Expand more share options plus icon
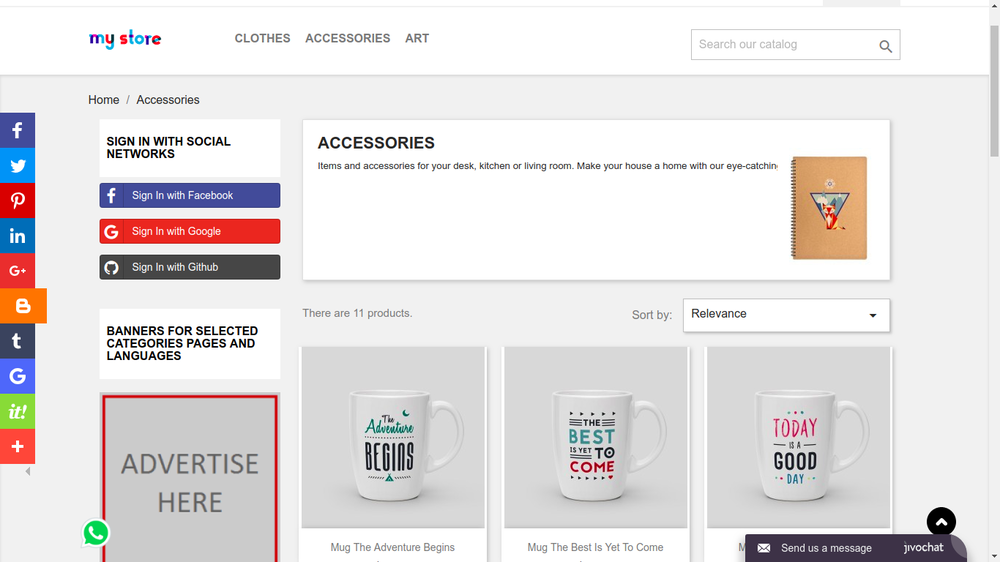 tap(17, 446)
